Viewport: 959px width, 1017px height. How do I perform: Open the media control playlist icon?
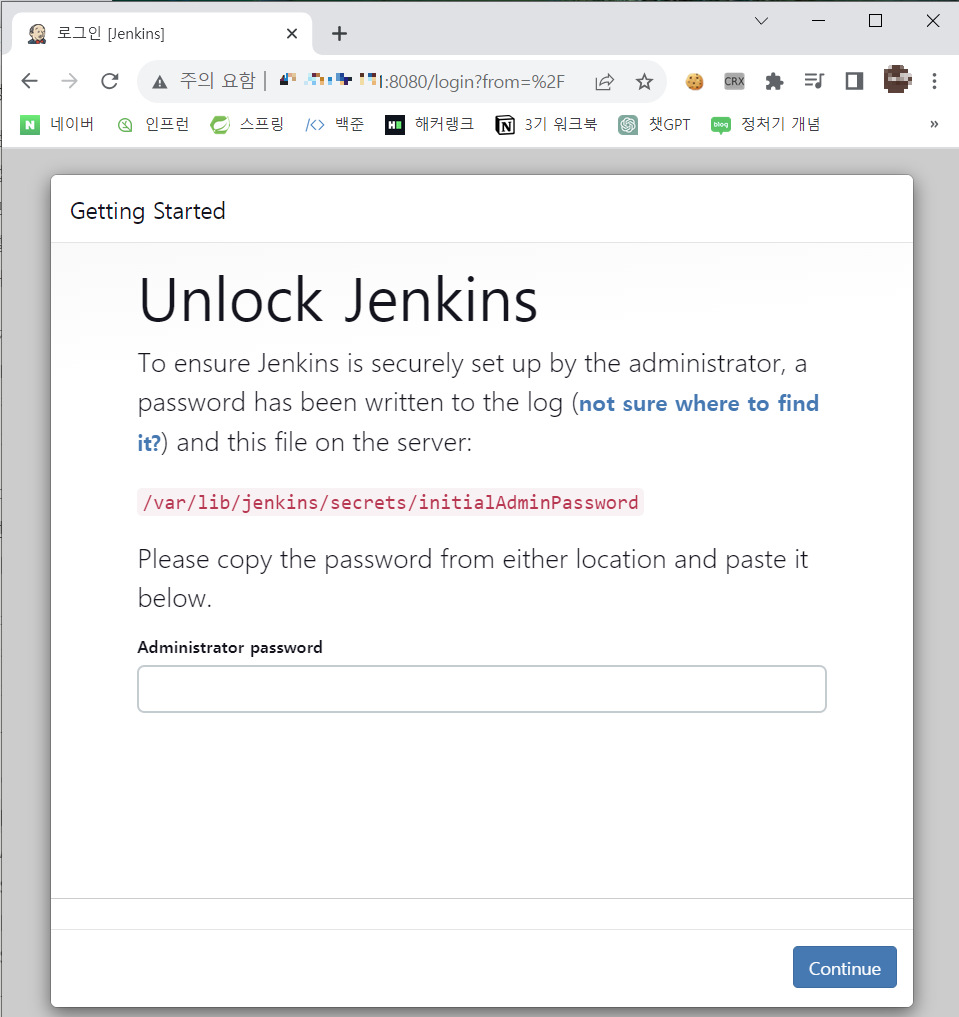point(814,81)
